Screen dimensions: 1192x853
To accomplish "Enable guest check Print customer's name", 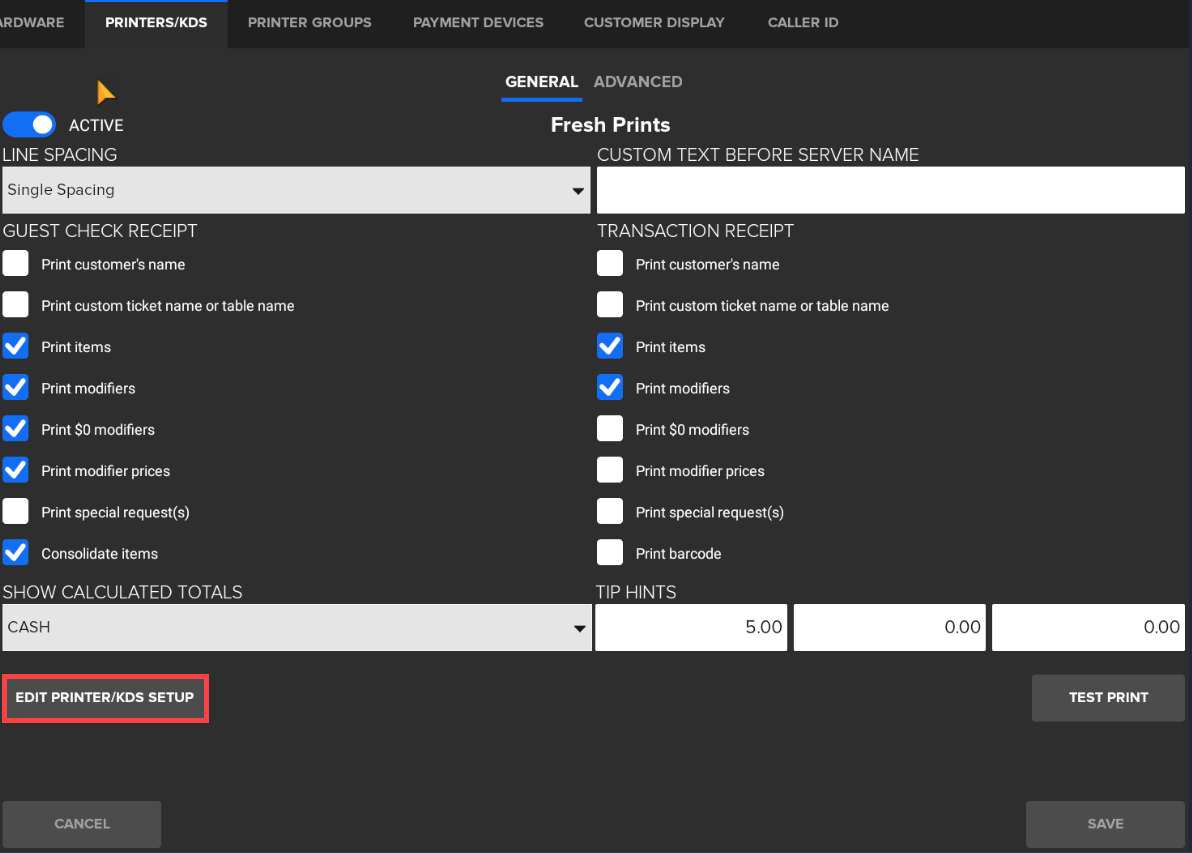I will click(x=16, y=264).
